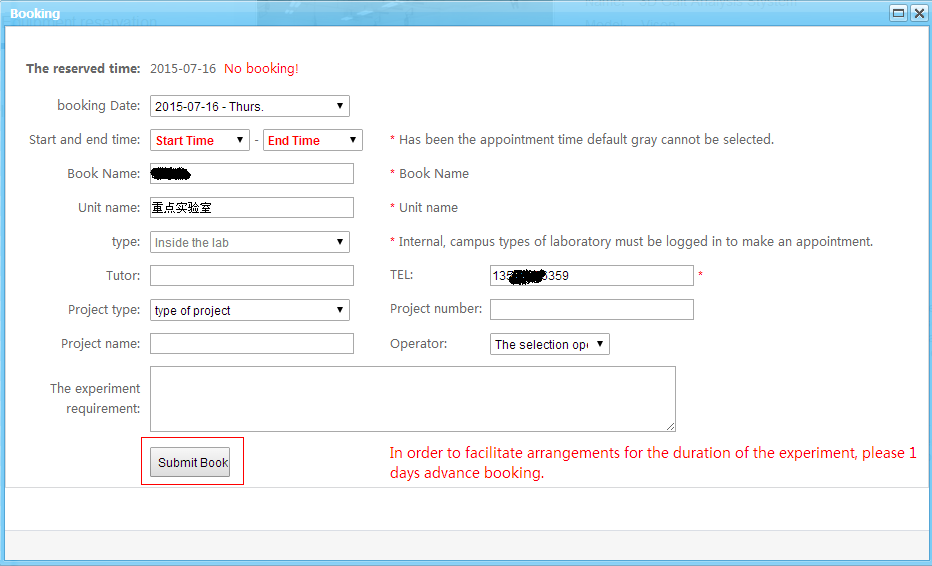Click the Project number field
932x566 pixels.
pyautogui.click(x=591, y=310)
